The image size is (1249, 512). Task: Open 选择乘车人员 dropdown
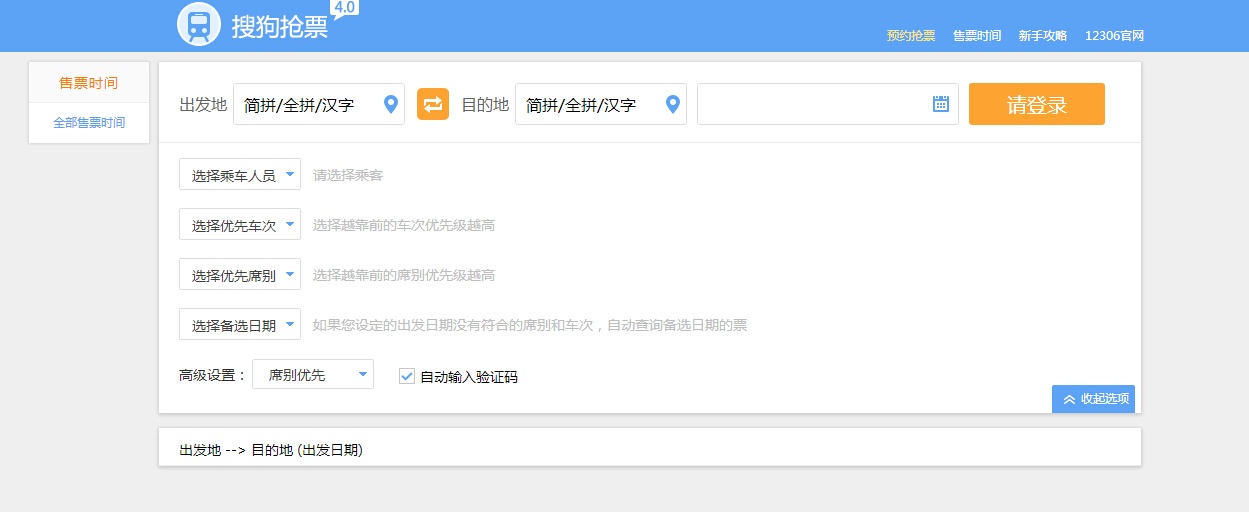pos(240,175)
